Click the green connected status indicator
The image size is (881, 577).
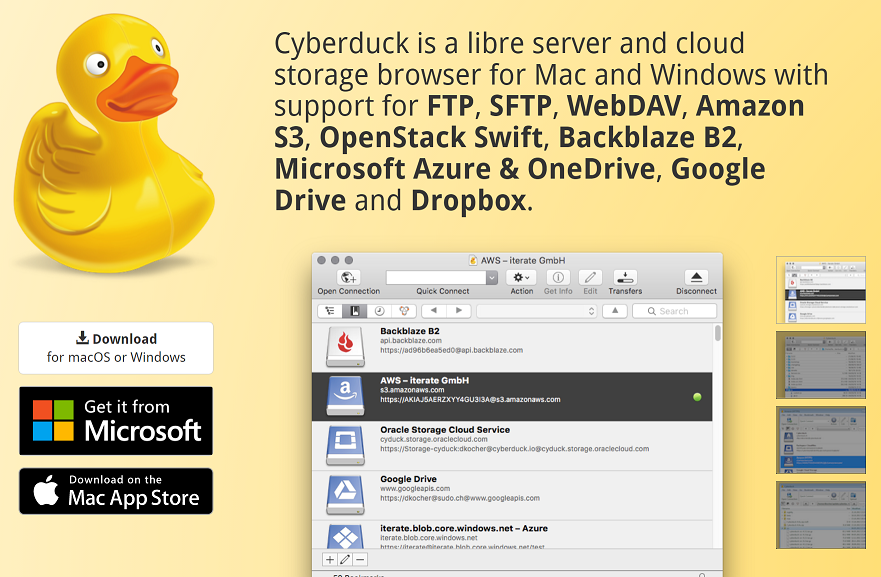pos(697,397)
